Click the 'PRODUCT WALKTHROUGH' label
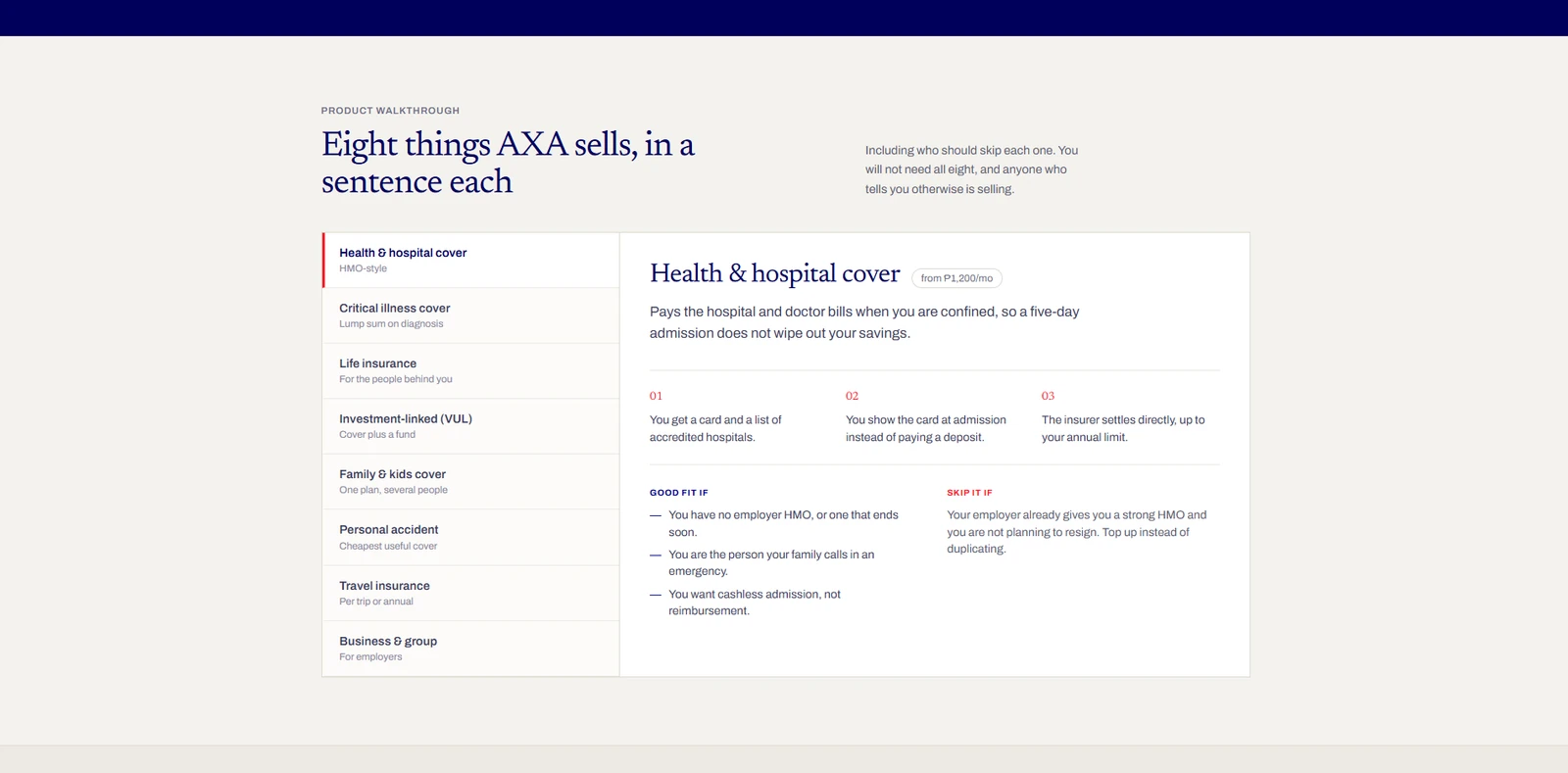 pos(390,111)
